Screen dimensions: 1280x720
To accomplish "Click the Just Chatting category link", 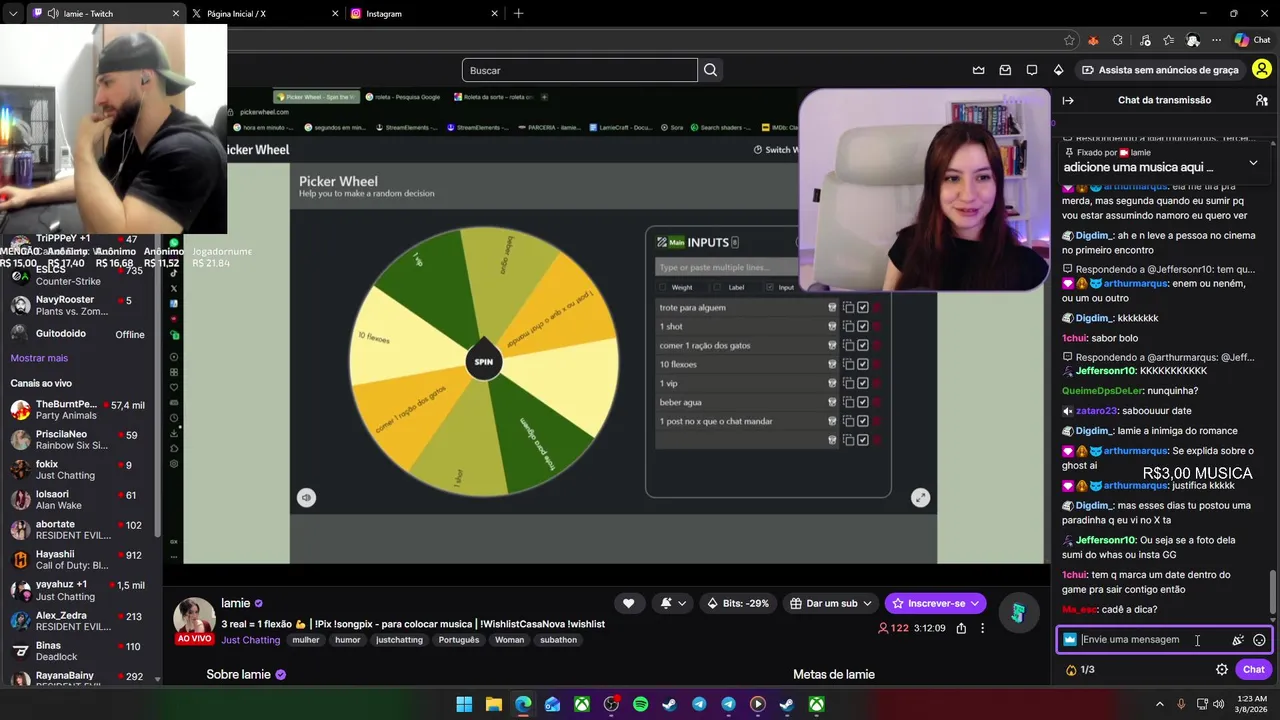I will [x=250, y=640].
